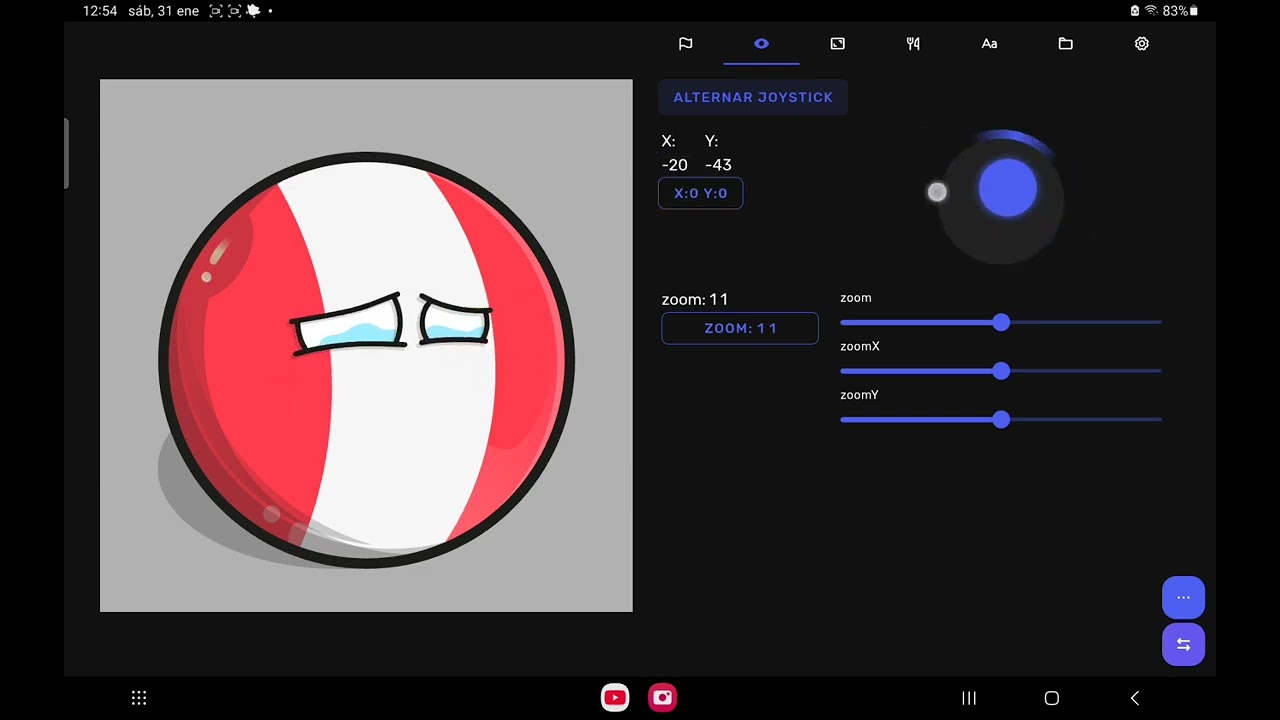1280x720 pixels.
Task: Click the zoomX label text
Action: (x=860, y=346)
